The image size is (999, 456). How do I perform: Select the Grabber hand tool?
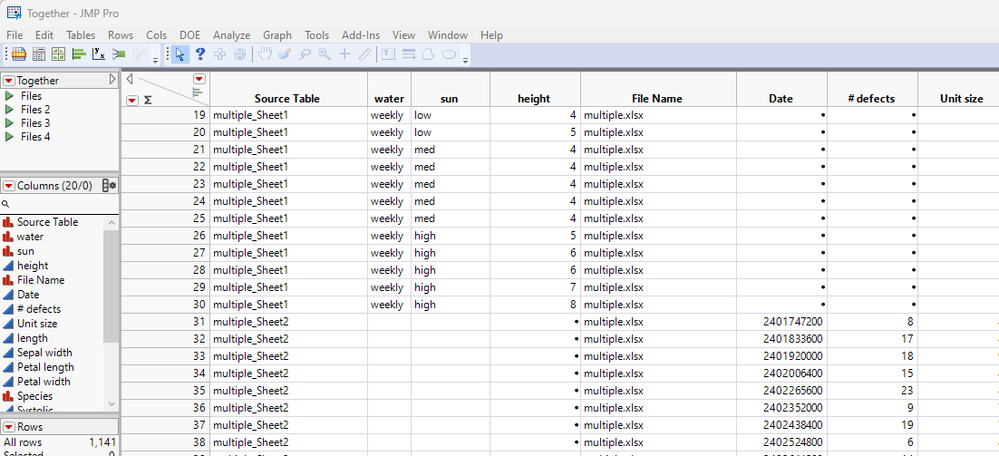264,55
